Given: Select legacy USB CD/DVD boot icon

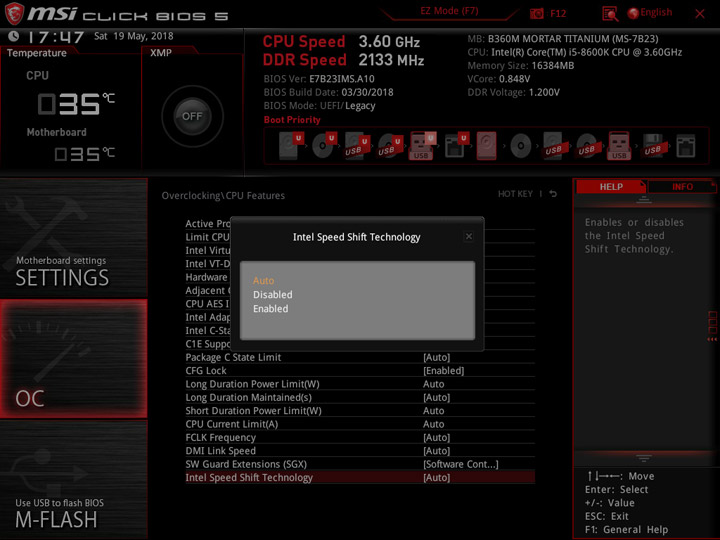Looking at the screenshot, I should (x=587, y=146).
